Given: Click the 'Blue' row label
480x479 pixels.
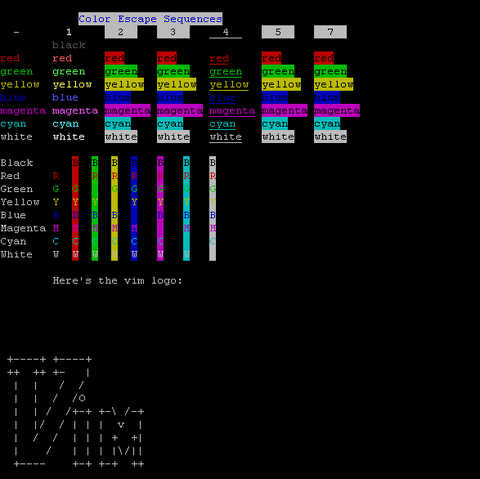Looking at the screenshot, I should coord(13,215).
